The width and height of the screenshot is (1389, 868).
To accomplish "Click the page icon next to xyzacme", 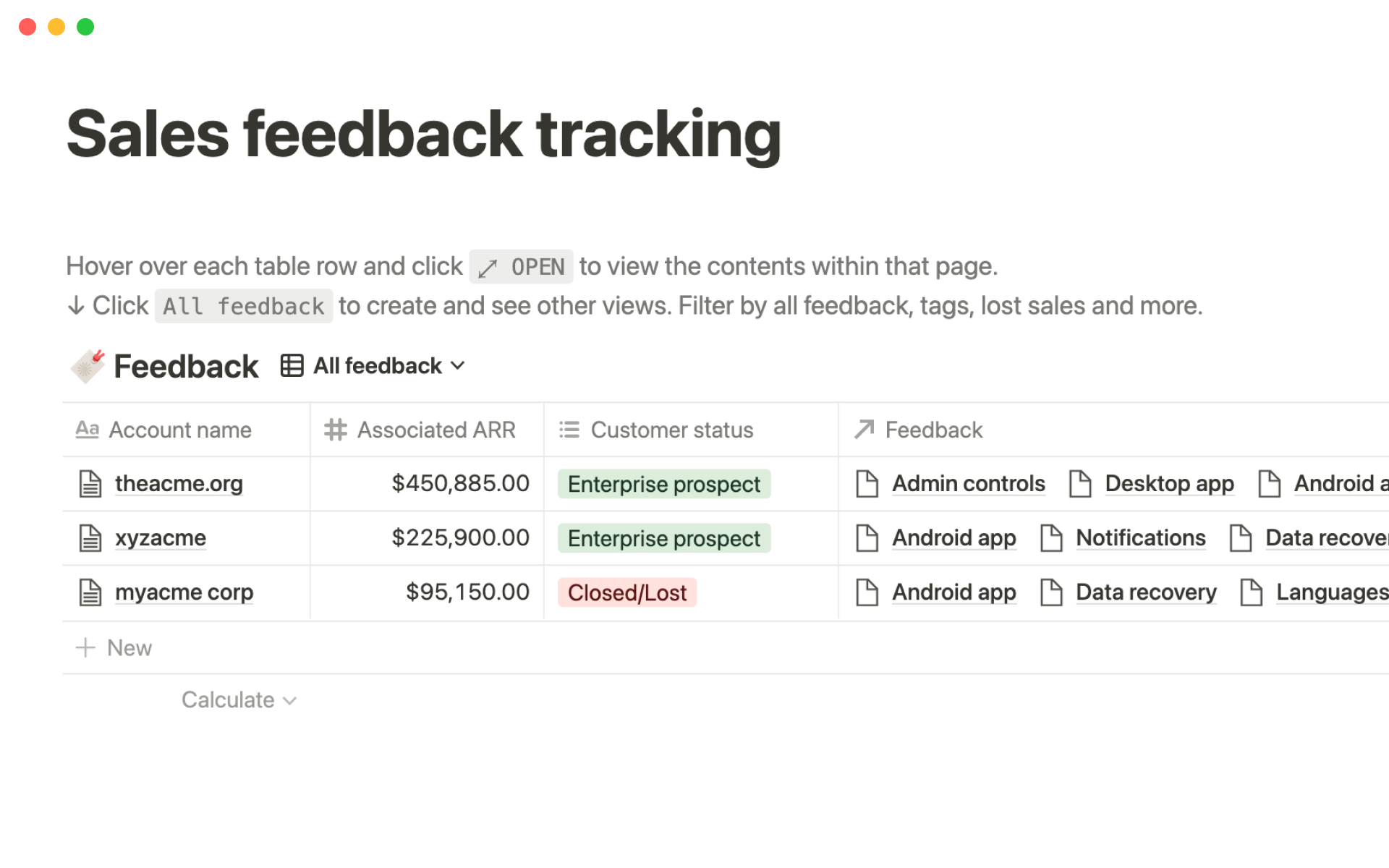I will click(x=90, y=538).
